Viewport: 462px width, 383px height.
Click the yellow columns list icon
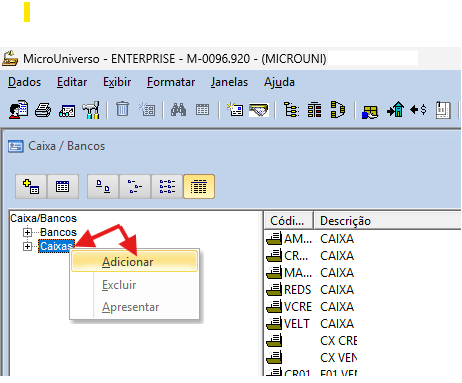click(x=314, y=110)
